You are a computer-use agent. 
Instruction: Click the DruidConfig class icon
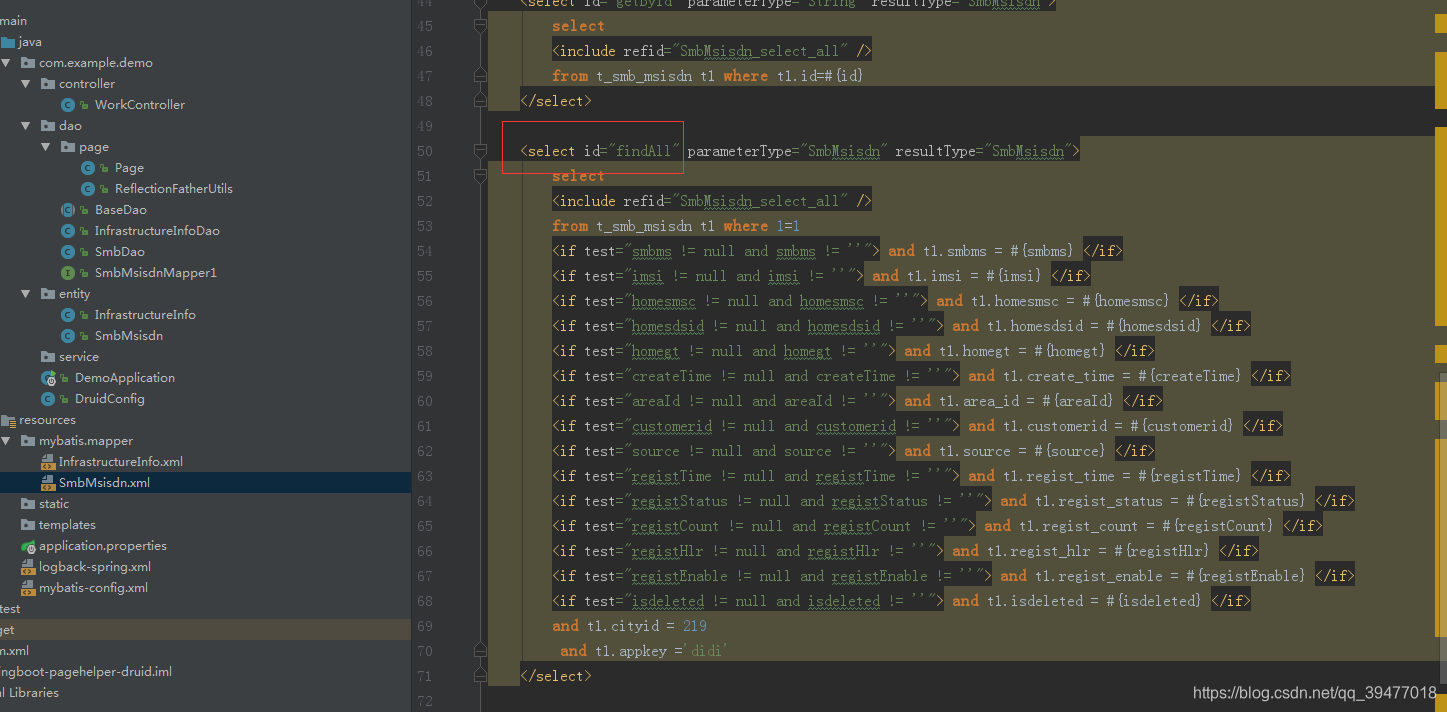click(48, 399)
